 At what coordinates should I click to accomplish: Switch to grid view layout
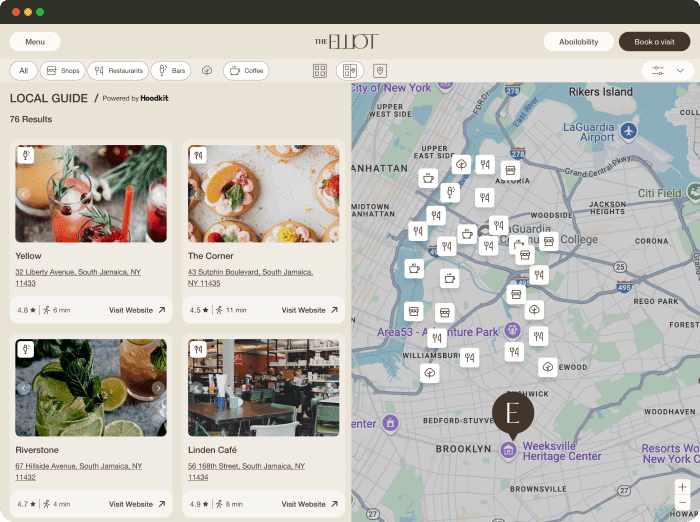click(320, 71)
